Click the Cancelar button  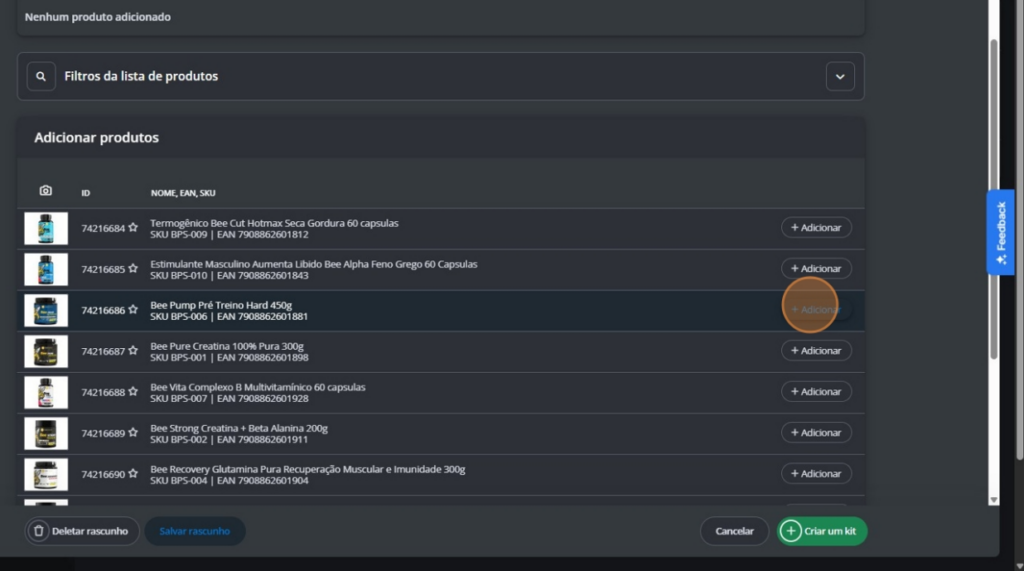[734, 531]
